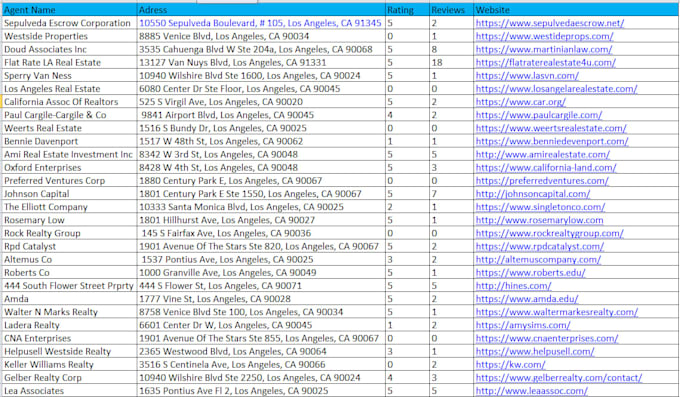Select the 8885 Venice Blvd address cell

(261, 36)
